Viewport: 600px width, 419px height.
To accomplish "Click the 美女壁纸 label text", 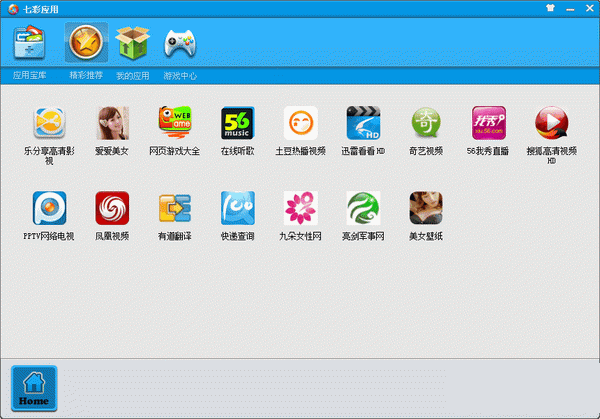I will point(426,236).
